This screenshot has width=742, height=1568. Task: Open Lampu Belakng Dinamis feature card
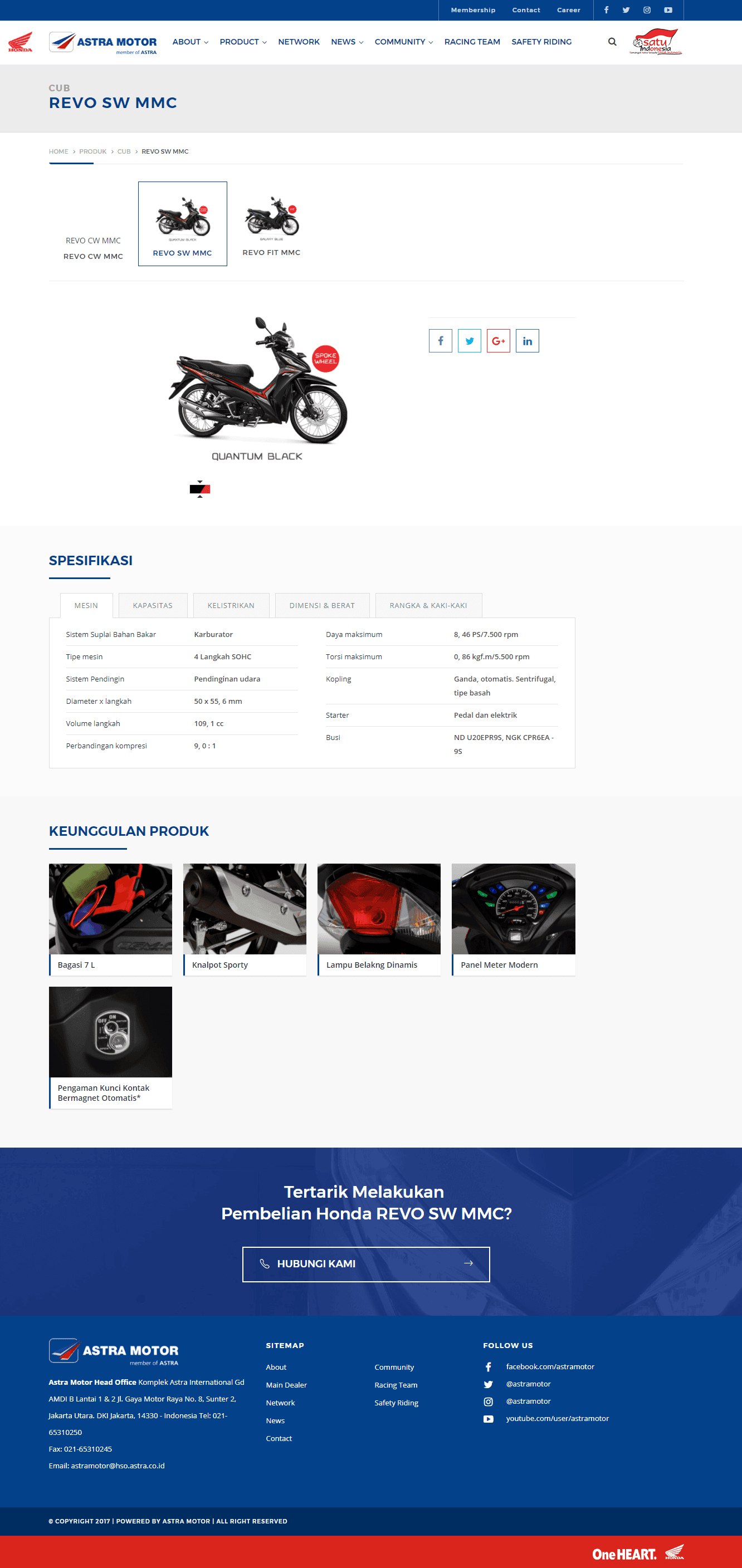coord(379,919)
